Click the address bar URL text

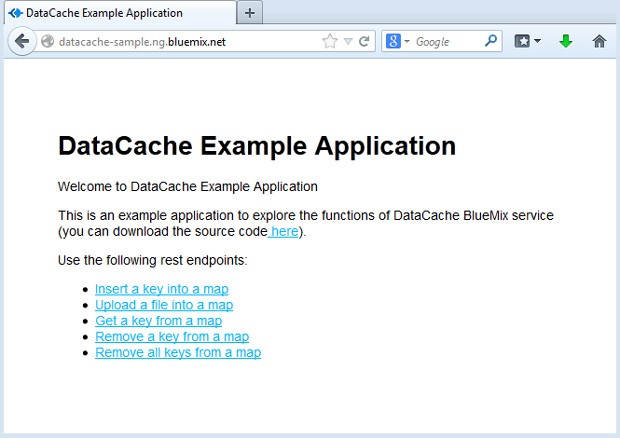[142, 42]
